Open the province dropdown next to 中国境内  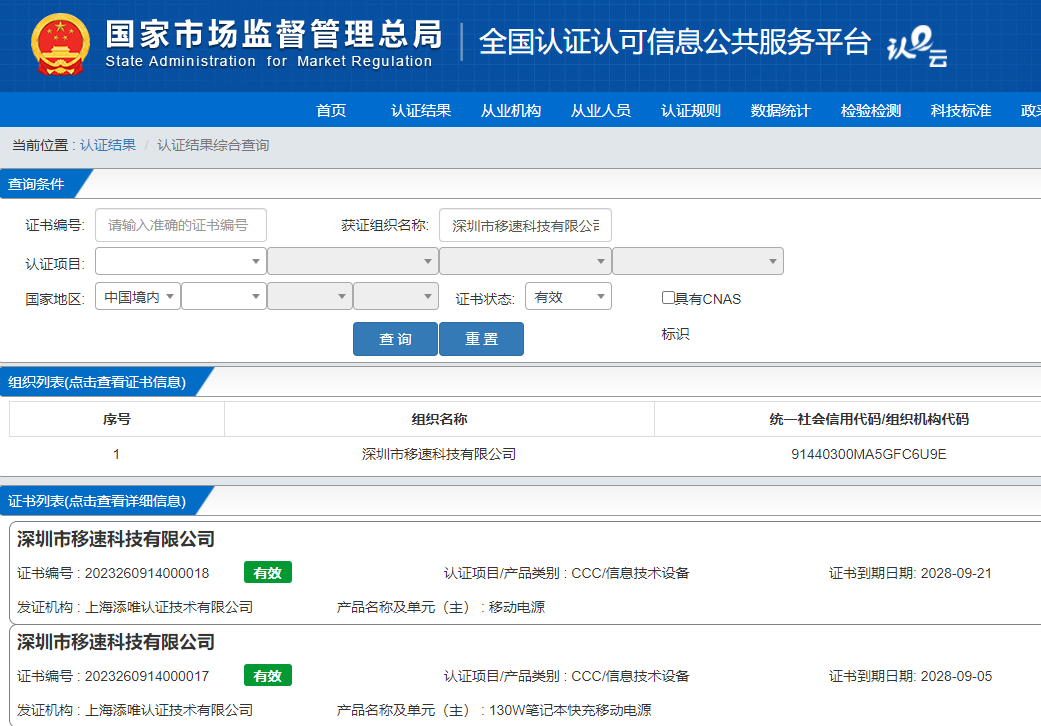click(x=224, y=297)
